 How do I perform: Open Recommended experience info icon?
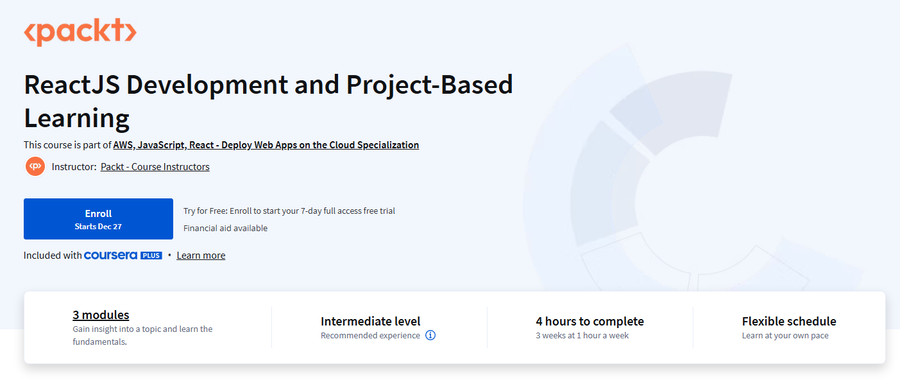pos(430,336)
